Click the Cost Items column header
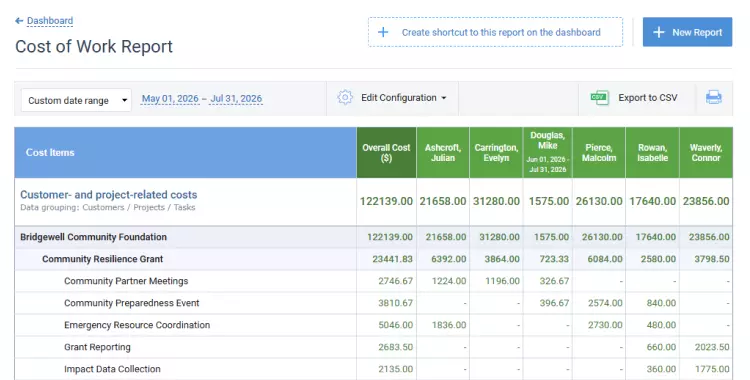Screen dimensions: 750x380 click(x=186, y=153)
